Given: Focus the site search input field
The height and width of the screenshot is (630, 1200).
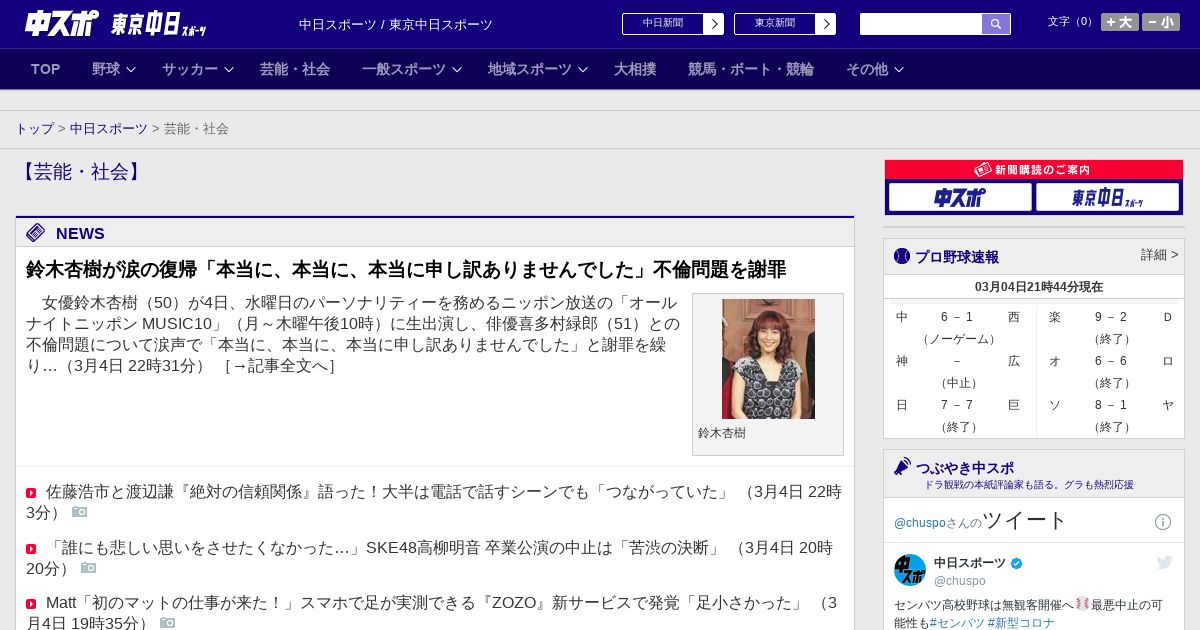Looking at the screenshot, I should pos(921,24).
